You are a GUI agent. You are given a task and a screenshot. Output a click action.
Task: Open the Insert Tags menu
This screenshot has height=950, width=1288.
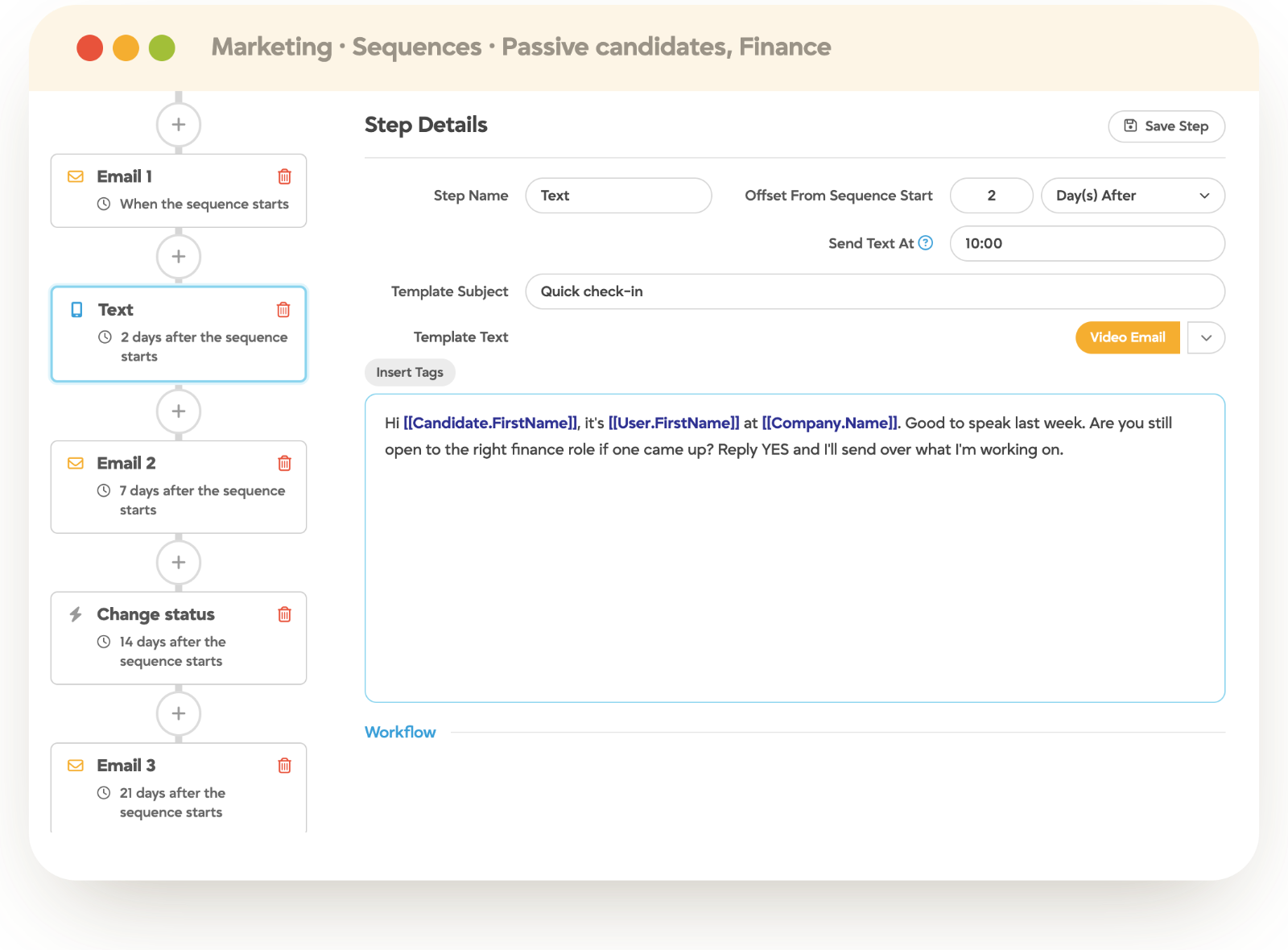point(410,372)
